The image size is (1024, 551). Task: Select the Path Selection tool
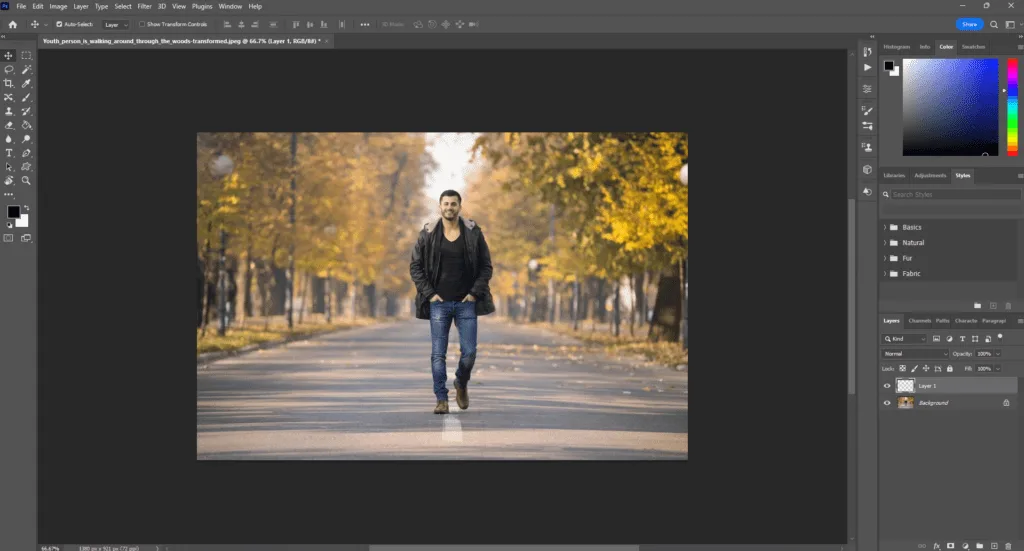8,166
